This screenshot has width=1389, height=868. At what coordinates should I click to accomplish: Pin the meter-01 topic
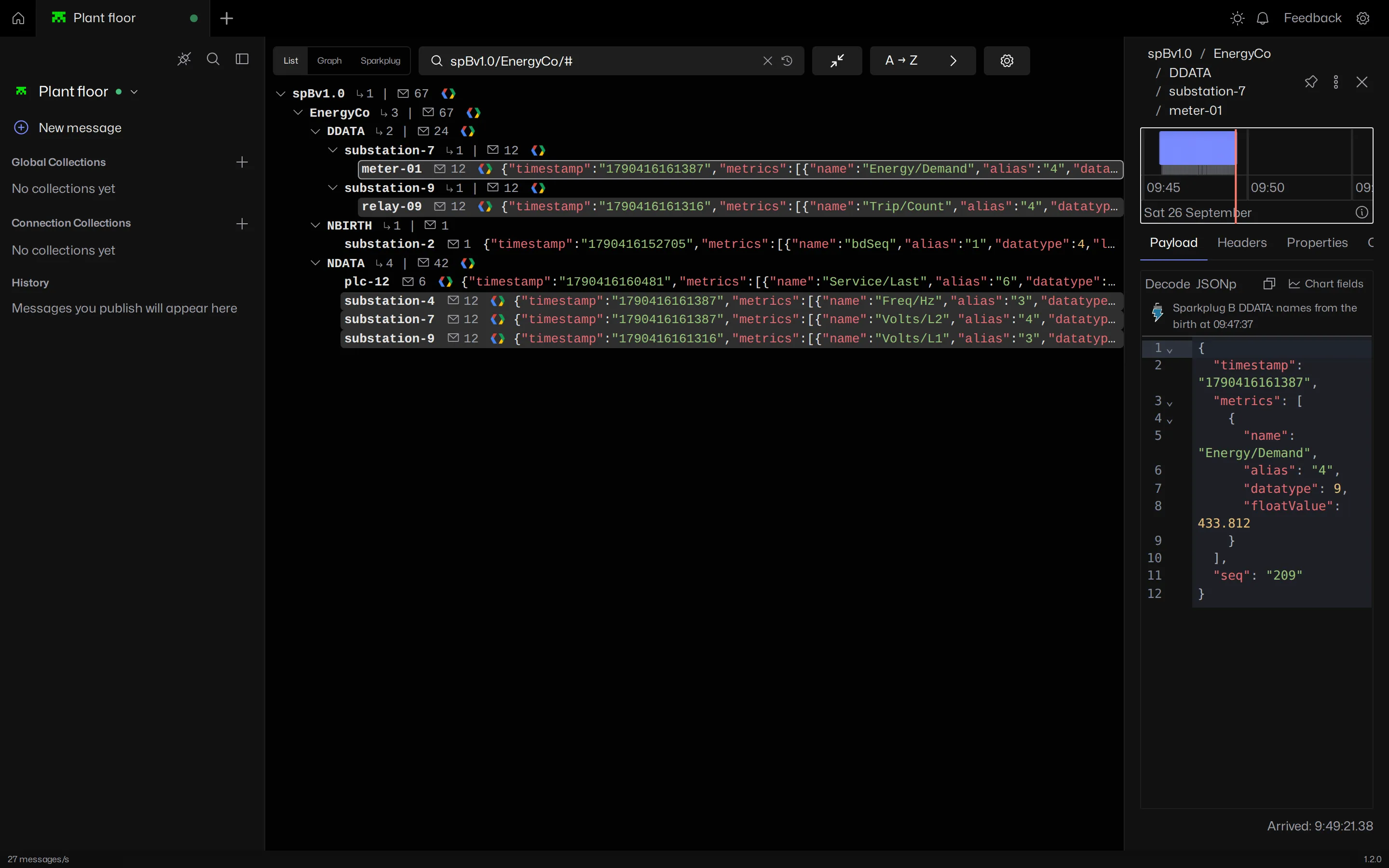(x=1311, y=82)
